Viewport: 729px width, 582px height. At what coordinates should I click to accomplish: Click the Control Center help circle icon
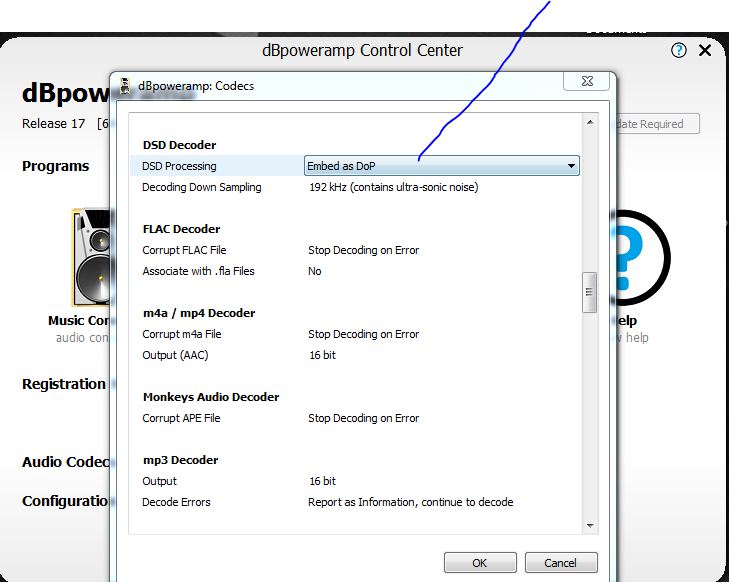(679, 50)
